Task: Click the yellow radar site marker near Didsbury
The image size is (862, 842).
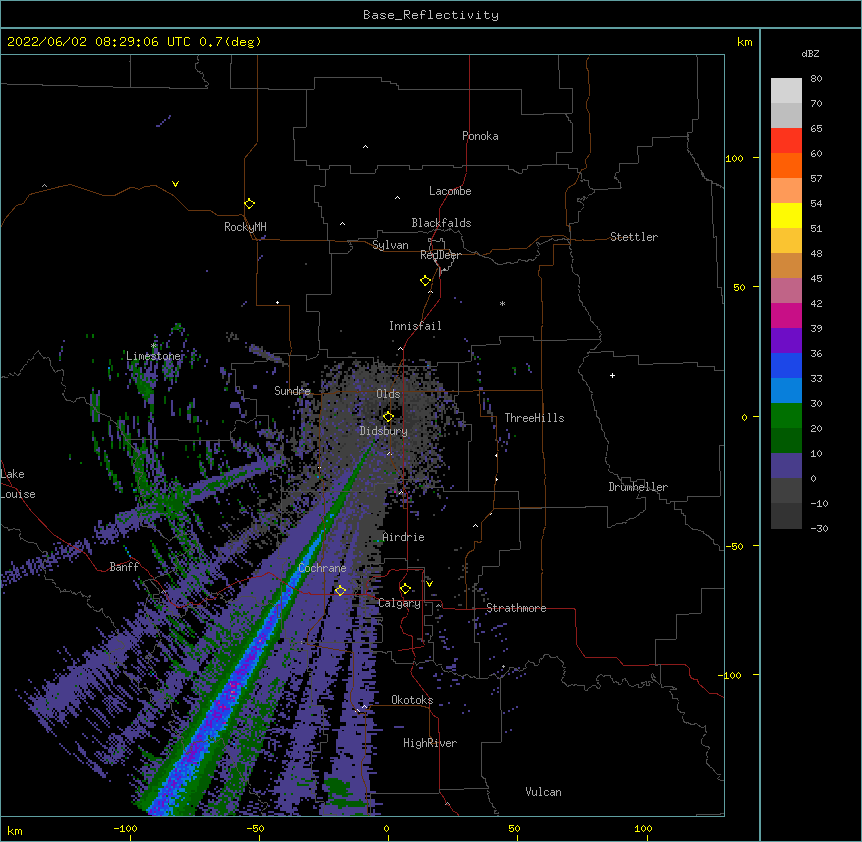Action: click(388, 417)
